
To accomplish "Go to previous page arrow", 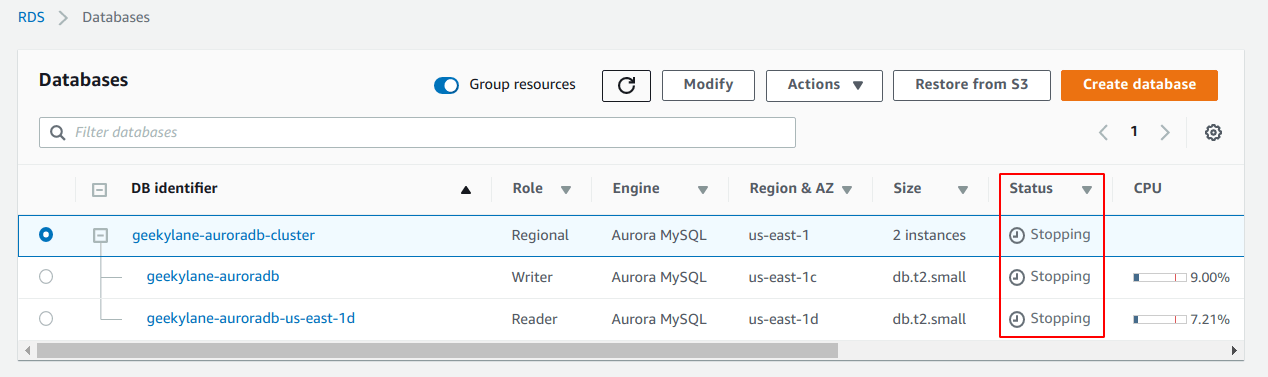I will pyautogui.click(x=1104, y=132).
